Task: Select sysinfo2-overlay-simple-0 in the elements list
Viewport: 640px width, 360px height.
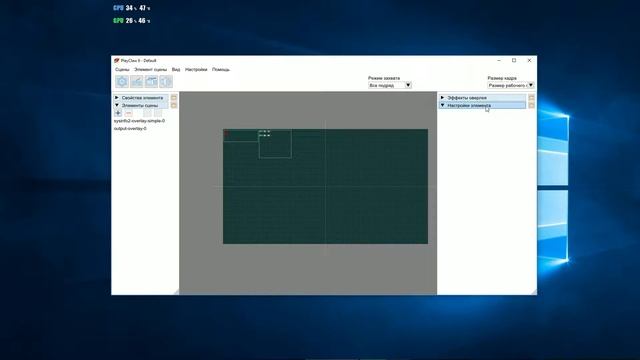Action: [x=139, y=121]
